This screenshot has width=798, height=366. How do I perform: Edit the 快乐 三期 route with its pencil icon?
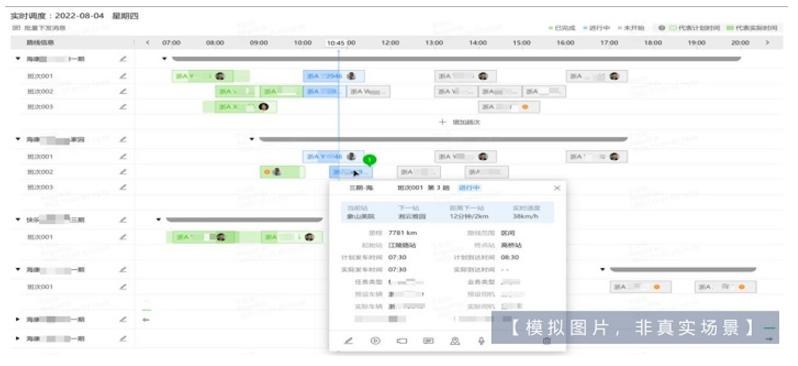pos(123,220)
